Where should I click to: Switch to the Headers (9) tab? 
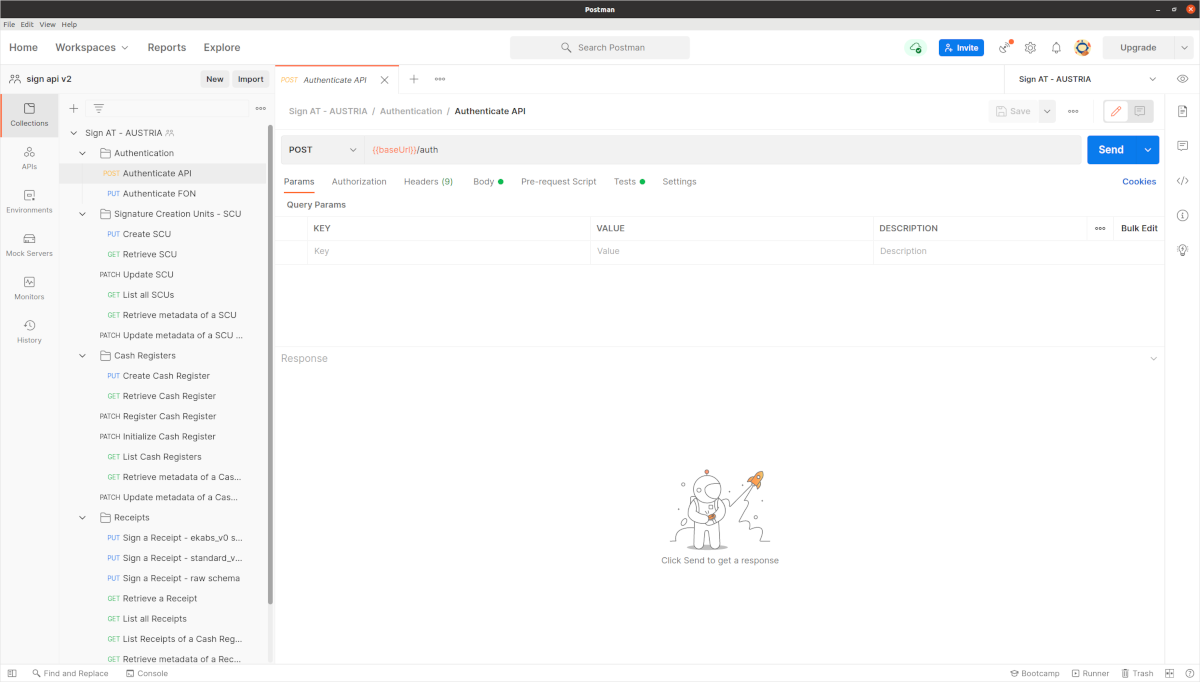(x=428, y=182)
